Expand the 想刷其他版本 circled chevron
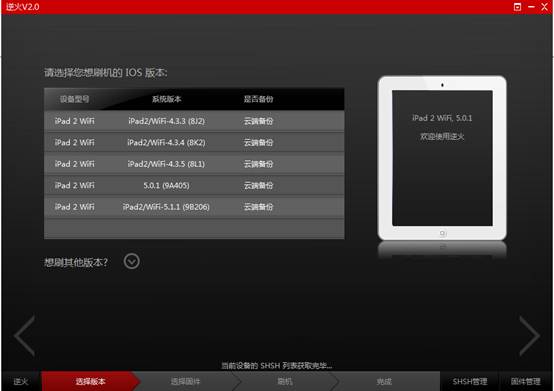This screenshot has height=391, width=554. (132, 261)
